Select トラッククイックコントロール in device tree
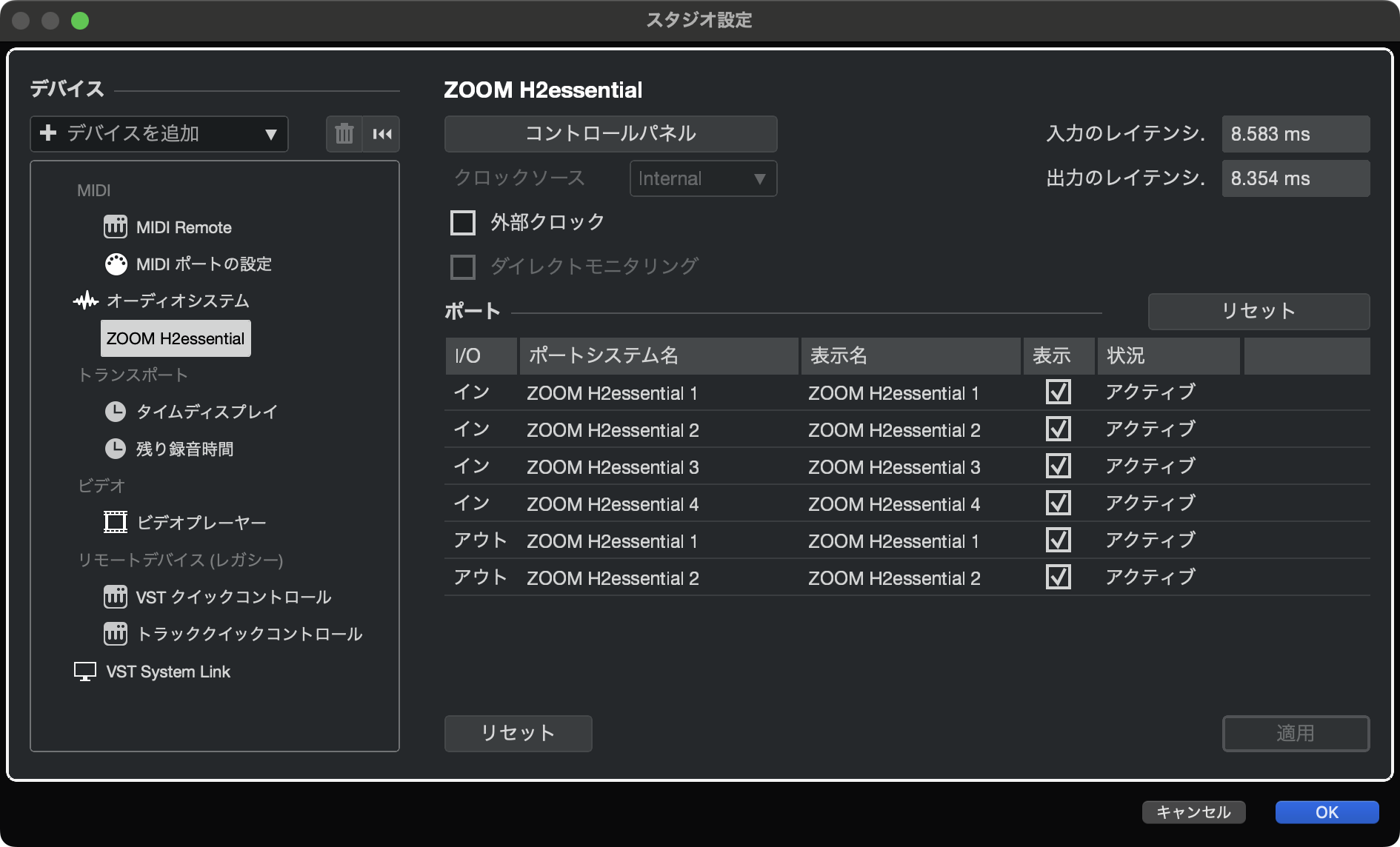1400x847 pixels. (250, 635)
